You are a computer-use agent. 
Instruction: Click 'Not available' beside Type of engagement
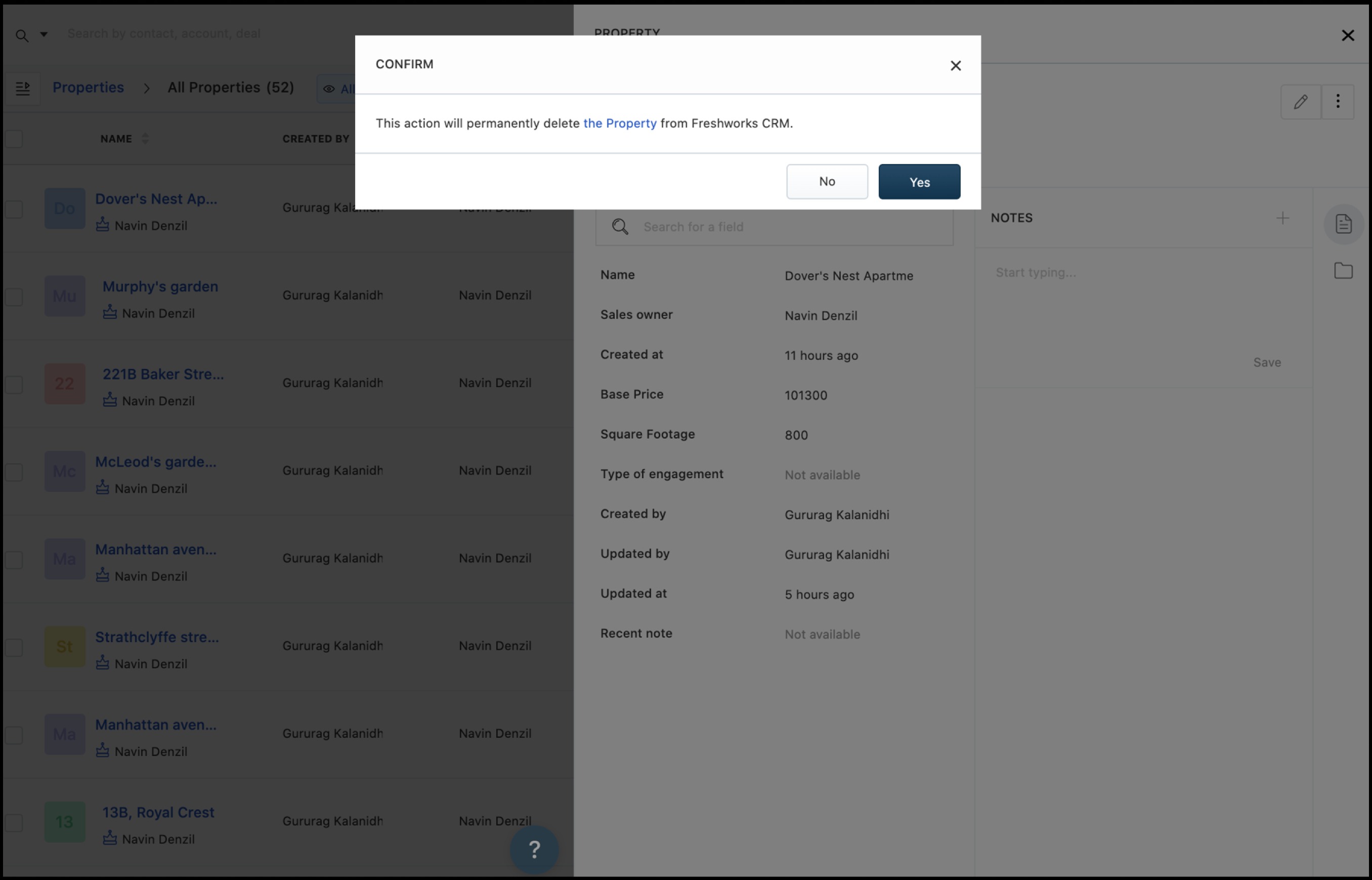click(x=822, y=475)
